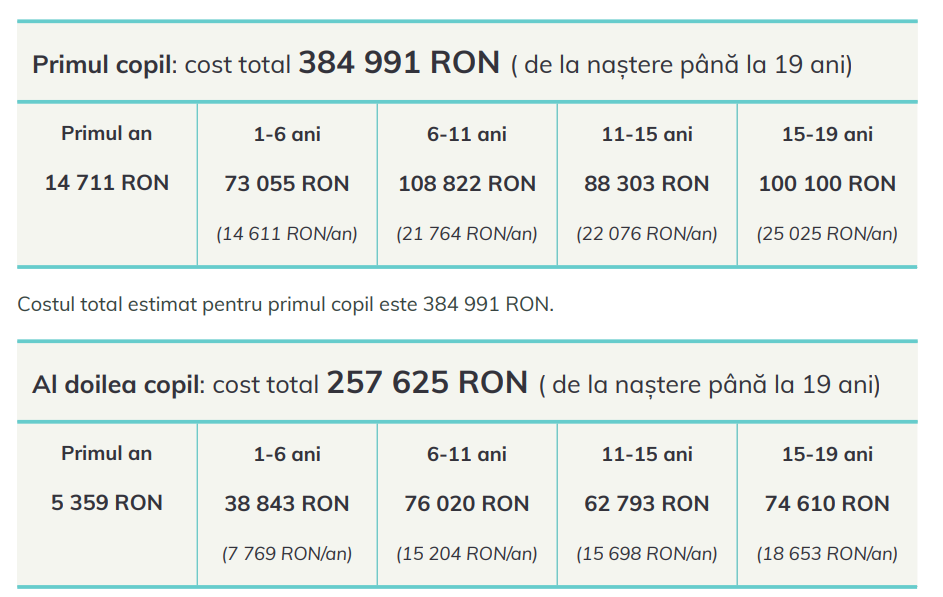Click the 5 359 RON first-year cost

(x=107, y=503)
